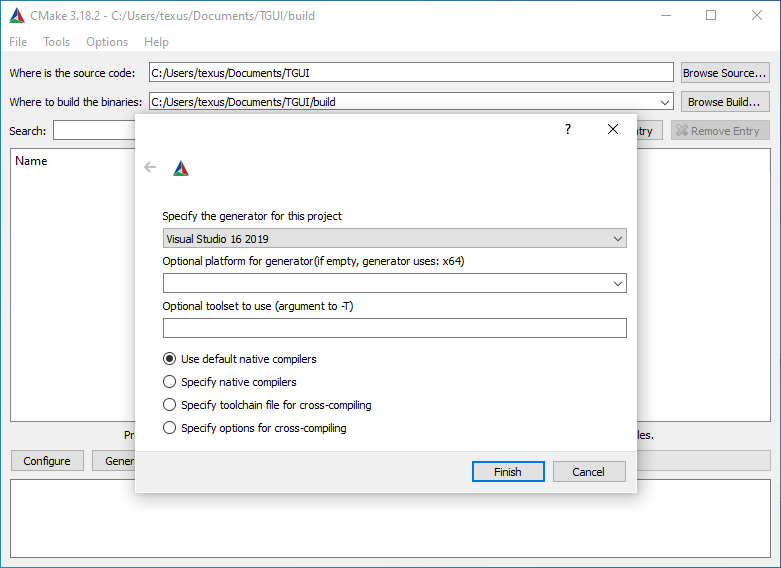Click the source code path field
The width and height of the screenshot is (781, 568).
[411, 73]
